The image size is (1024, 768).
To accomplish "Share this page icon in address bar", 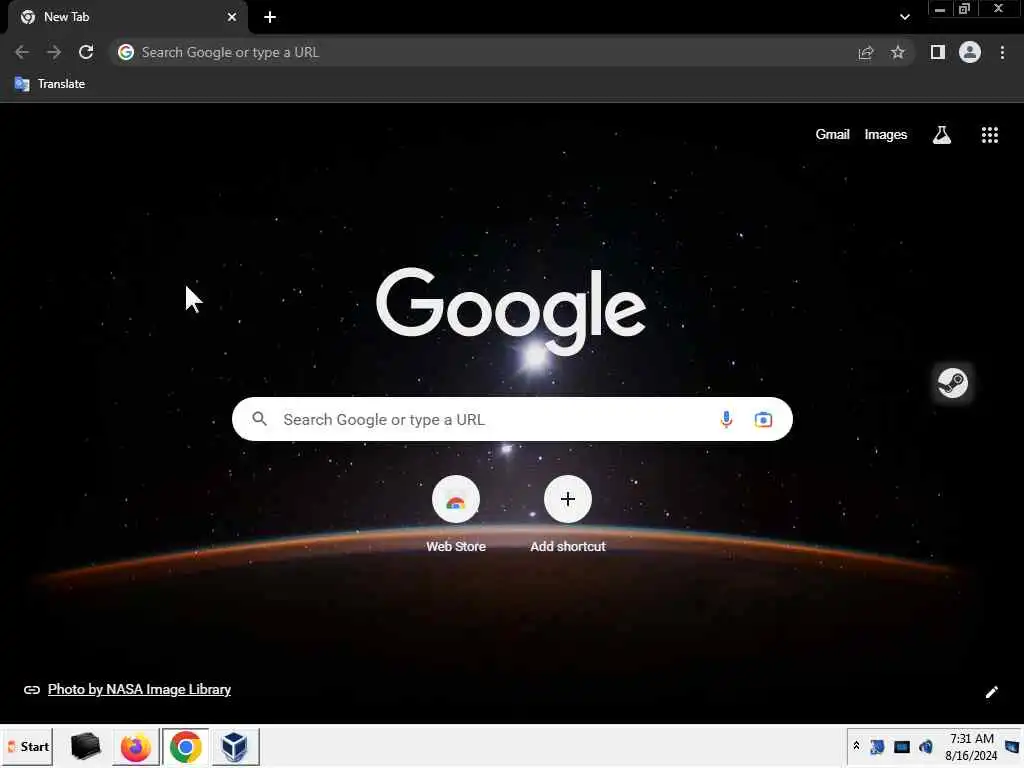I will [866, 53].
